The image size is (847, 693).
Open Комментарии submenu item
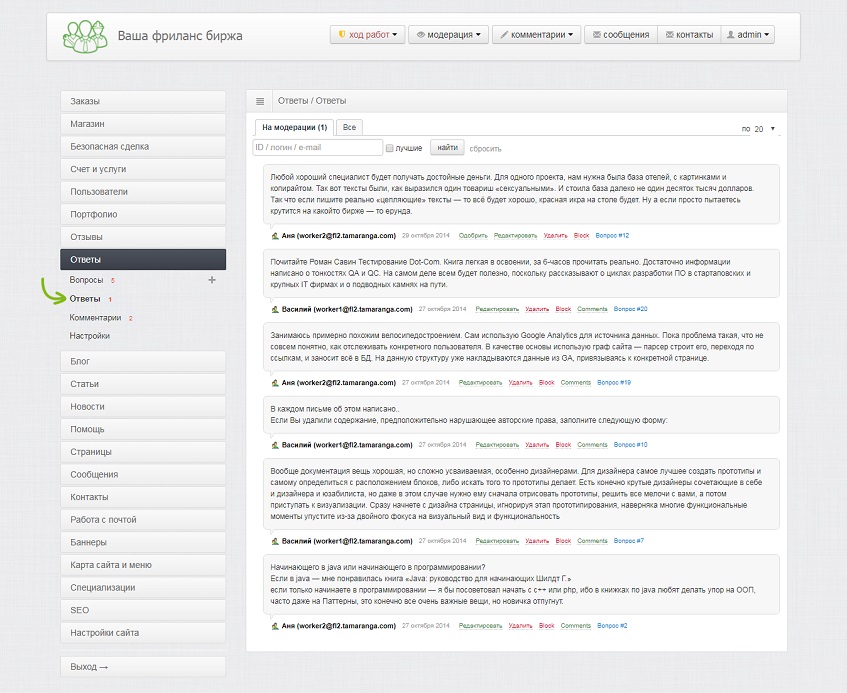[x=95, y=318]
